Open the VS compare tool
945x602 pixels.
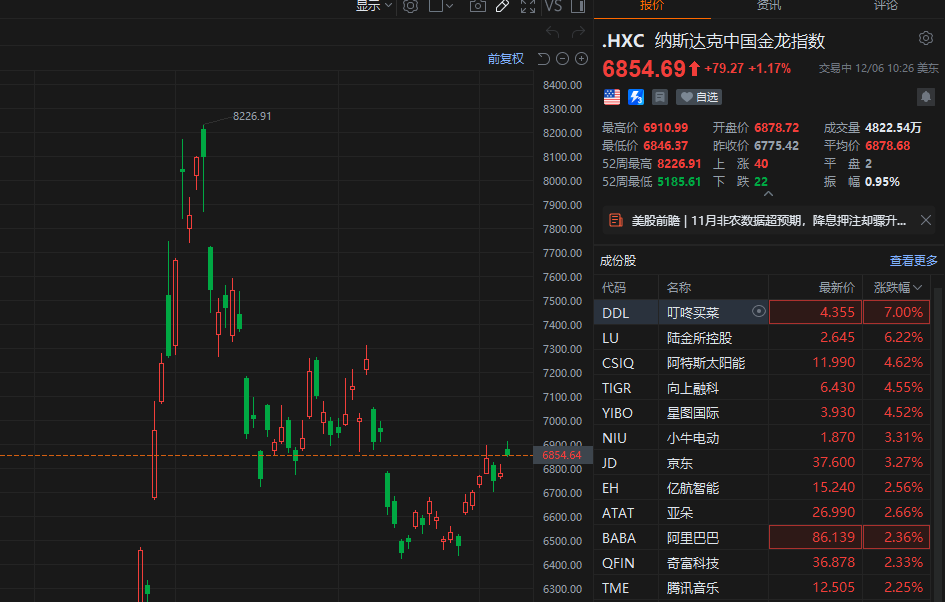click(553, 6)
